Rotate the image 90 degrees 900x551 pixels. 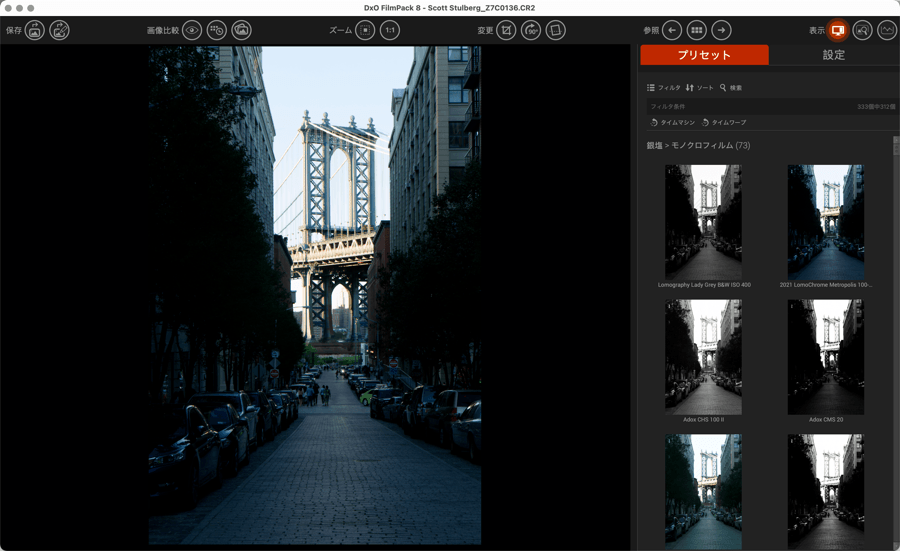tap(531, 31)
